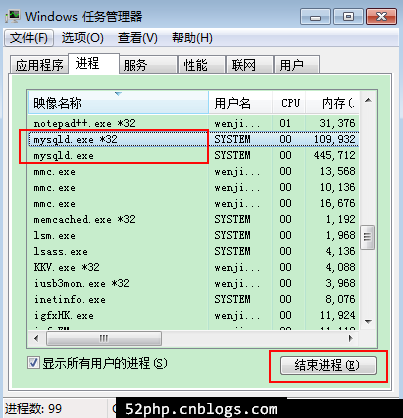Minimize the Task Manager window
The image size is (403, 418).
coord(315,17)
